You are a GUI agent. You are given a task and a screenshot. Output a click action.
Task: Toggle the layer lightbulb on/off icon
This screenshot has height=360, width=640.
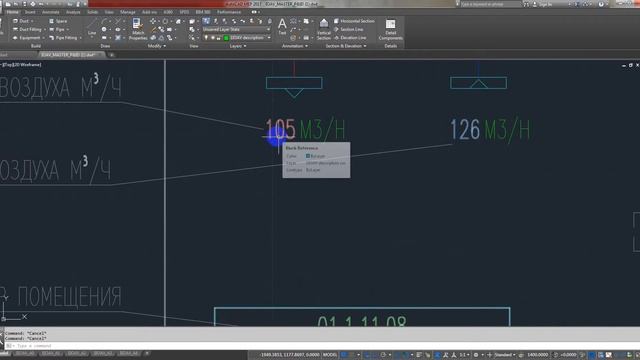coord(206,38)
